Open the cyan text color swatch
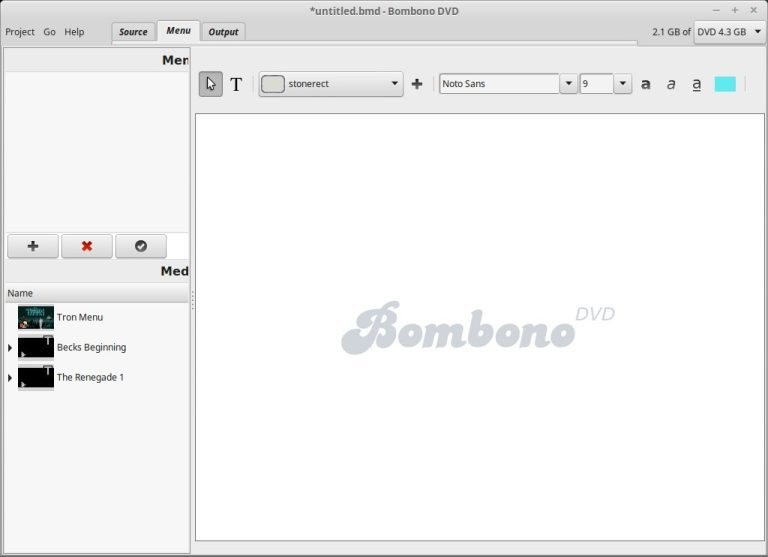The height and width of the screenshot is (557, 768). pyautogui.click(x=725, y=84)
